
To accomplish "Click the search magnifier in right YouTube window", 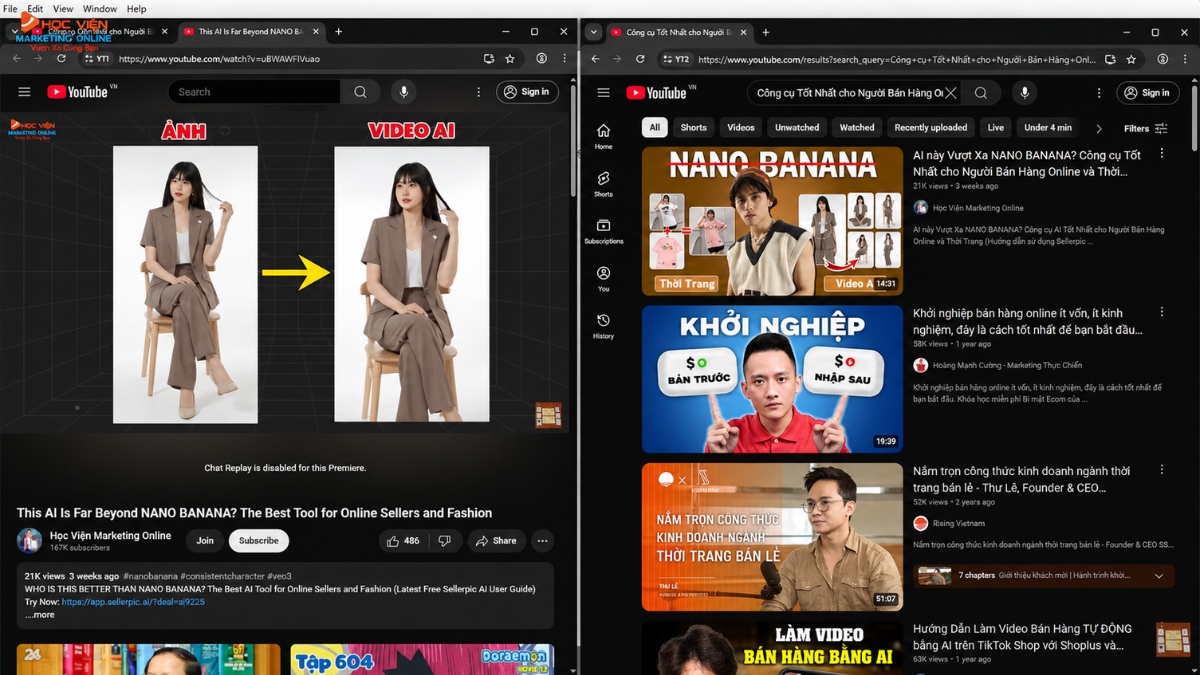I will coord(981,92).
